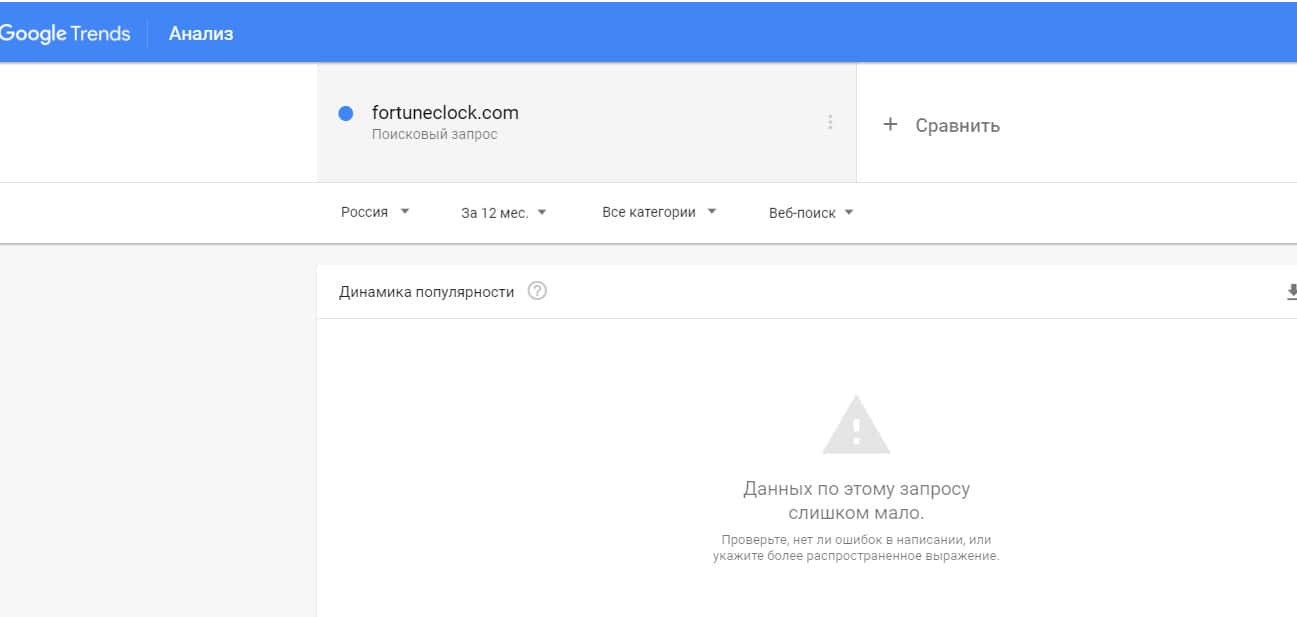
Task: Click the message Данных по этому запросу слишком мало
Action: [x=856, y=501]
